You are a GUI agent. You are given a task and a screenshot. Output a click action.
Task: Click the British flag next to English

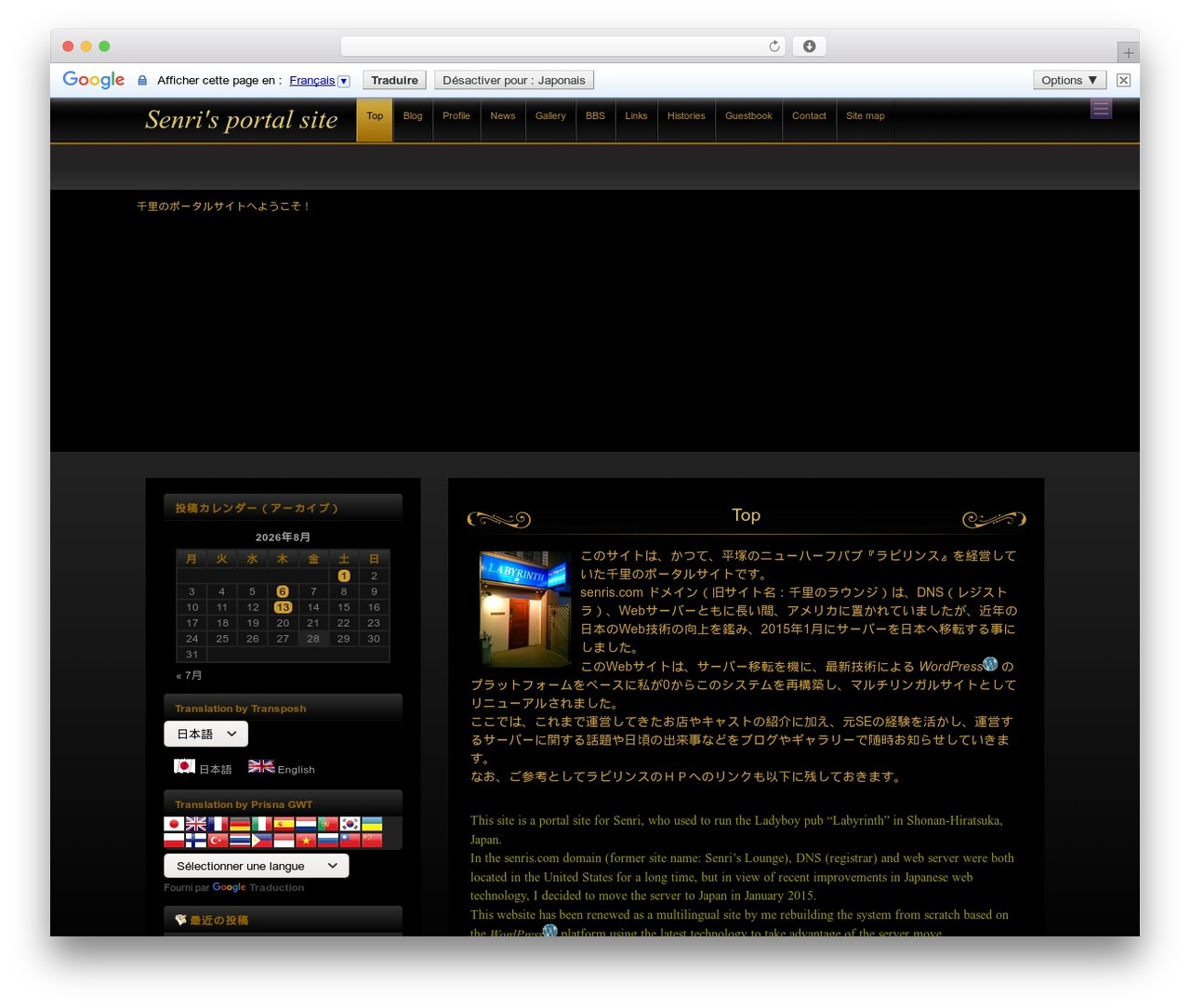261,766
